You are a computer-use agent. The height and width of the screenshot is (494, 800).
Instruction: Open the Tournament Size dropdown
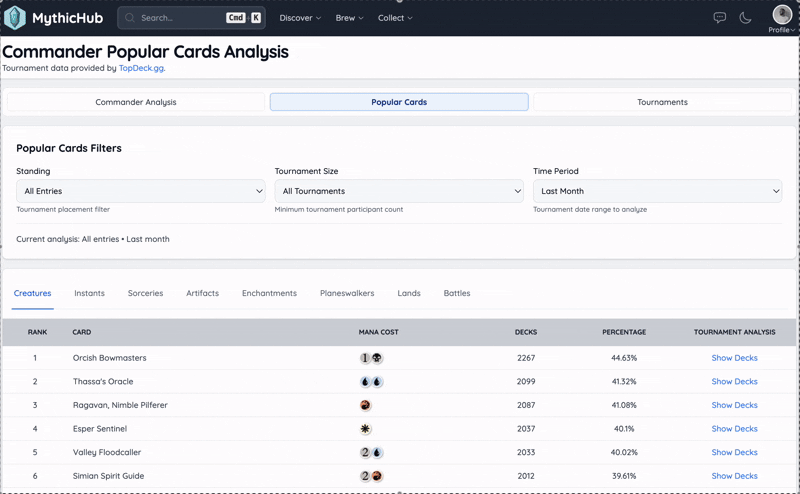399,191
